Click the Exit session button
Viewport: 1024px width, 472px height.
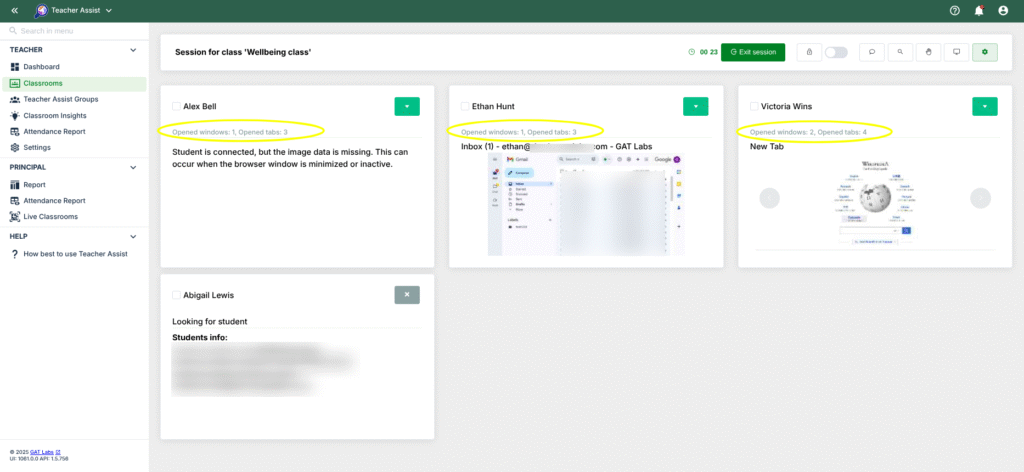tap(753, 52)
